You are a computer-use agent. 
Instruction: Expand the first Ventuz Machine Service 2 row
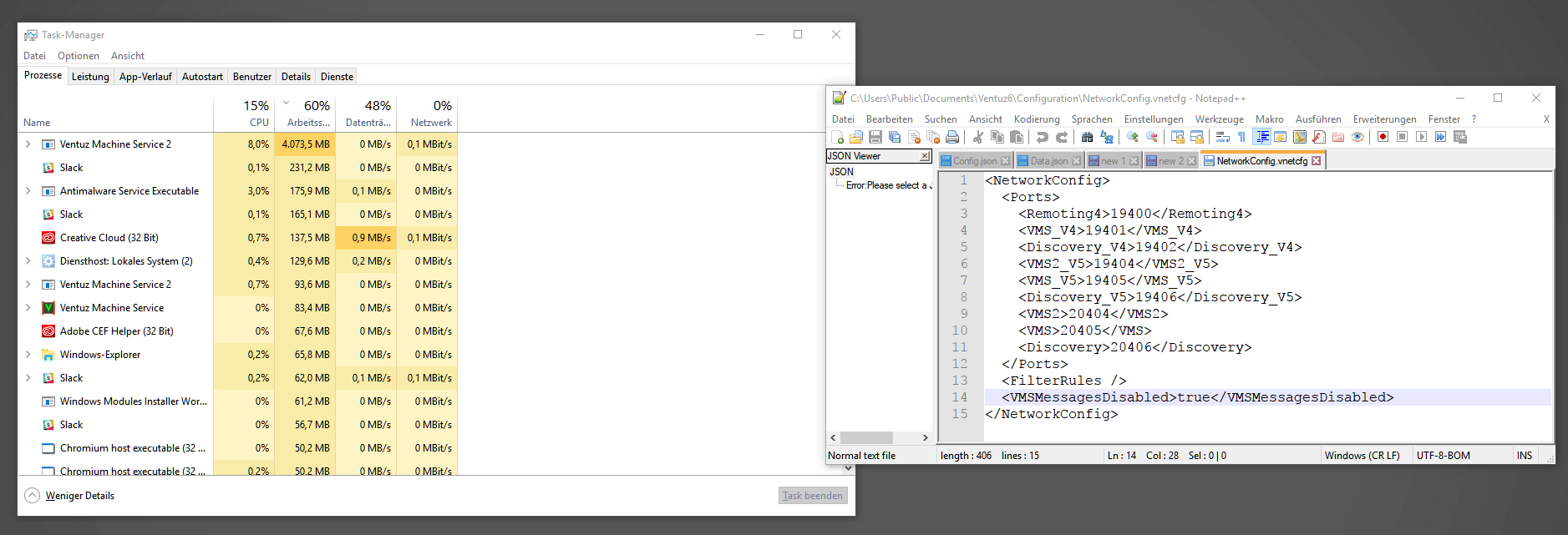click(x=28, y=144)
